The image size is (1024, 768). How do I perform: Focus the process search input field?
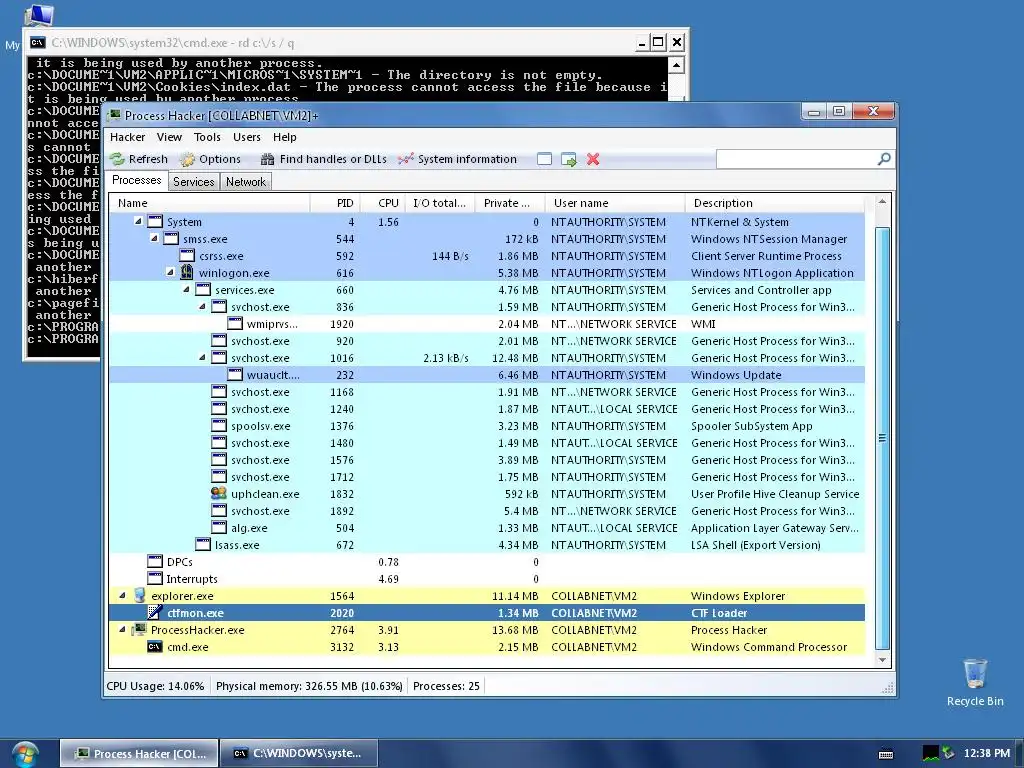click(x=796, y=159)
